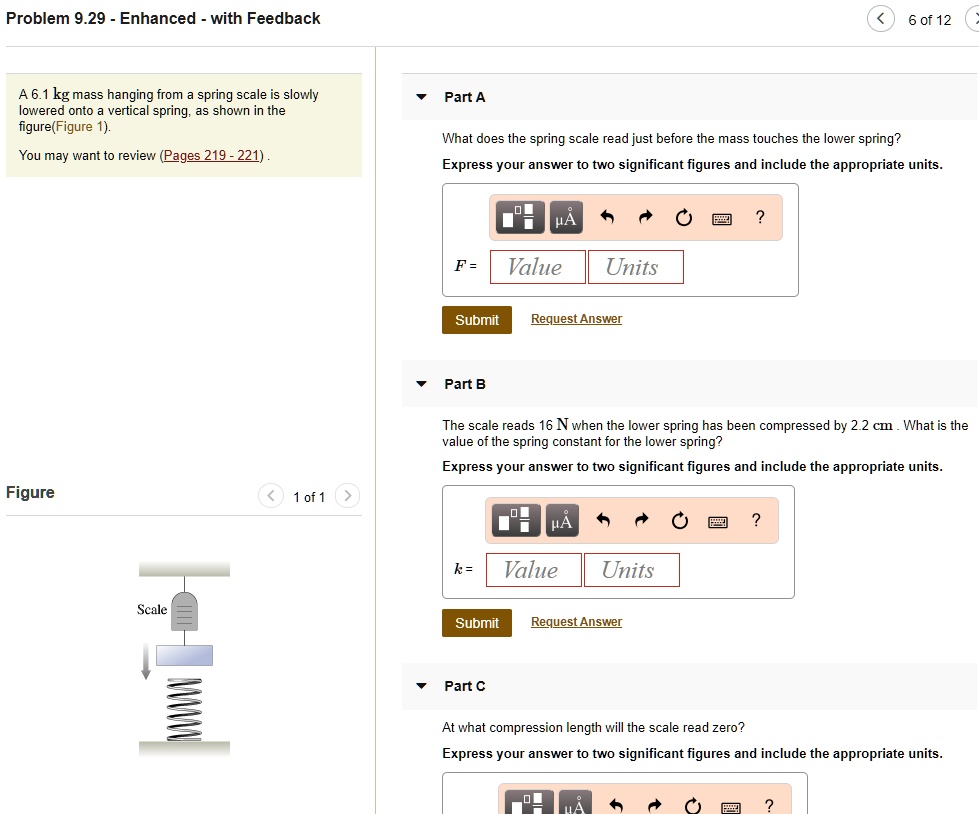Open Request Answer for Part B
Image resolution: width=979 pixels, height=814 pixels.
(576, 621)
